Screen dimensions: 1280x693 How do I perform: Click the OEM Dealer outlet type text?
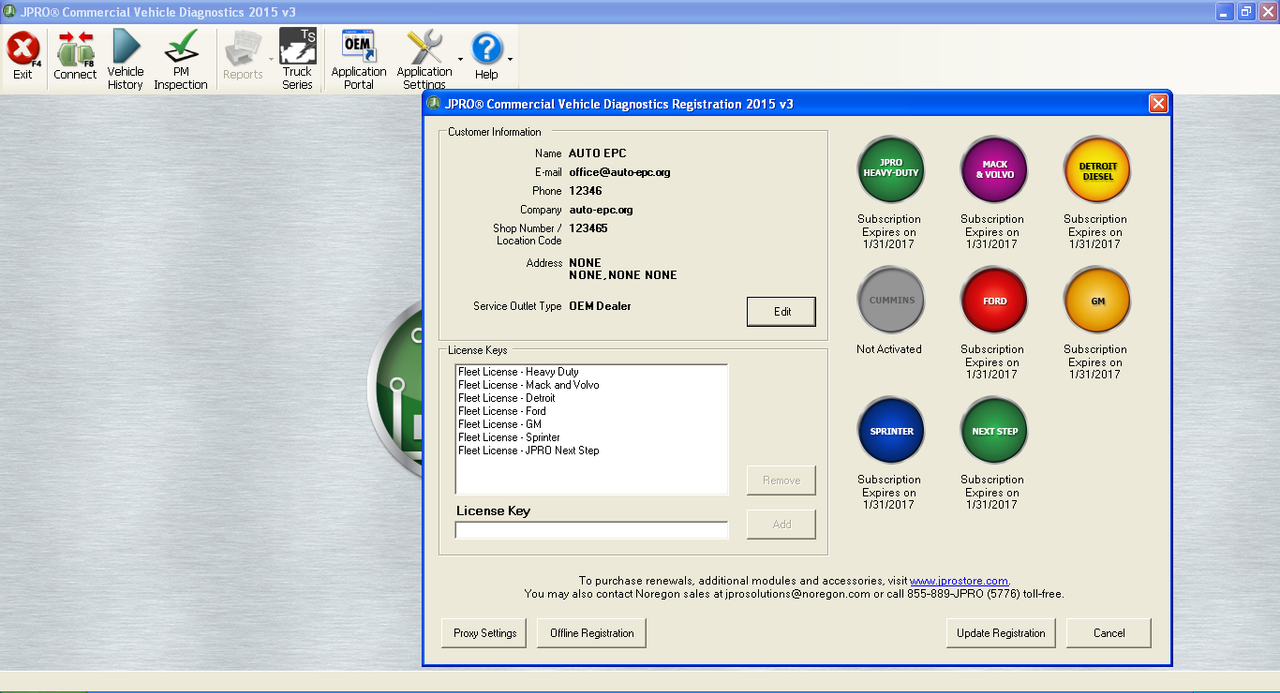600,306
